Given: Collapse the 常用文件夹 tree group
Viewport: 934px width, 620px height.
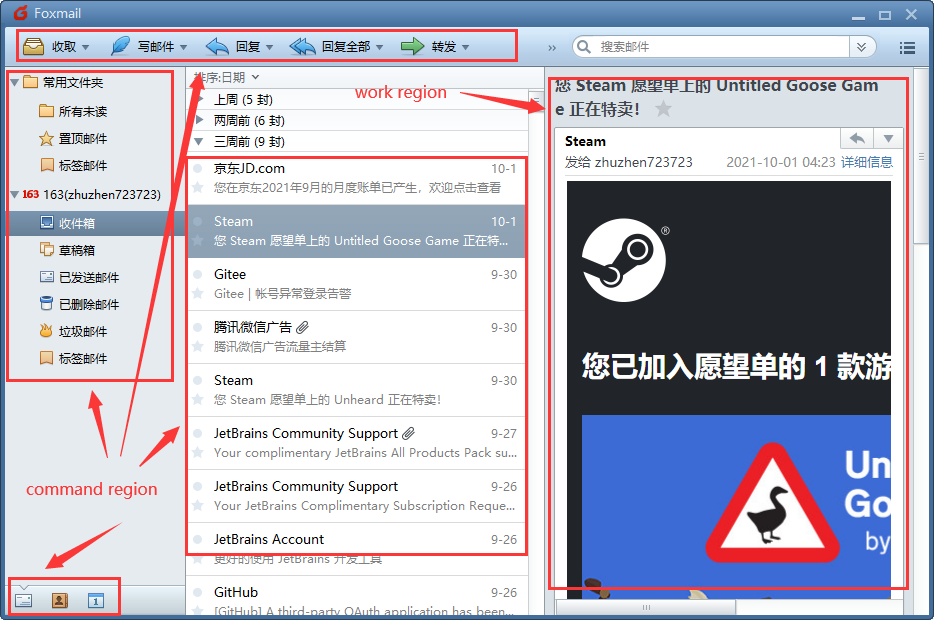Looking at the screenshot, I should click(x=14, y=82).
